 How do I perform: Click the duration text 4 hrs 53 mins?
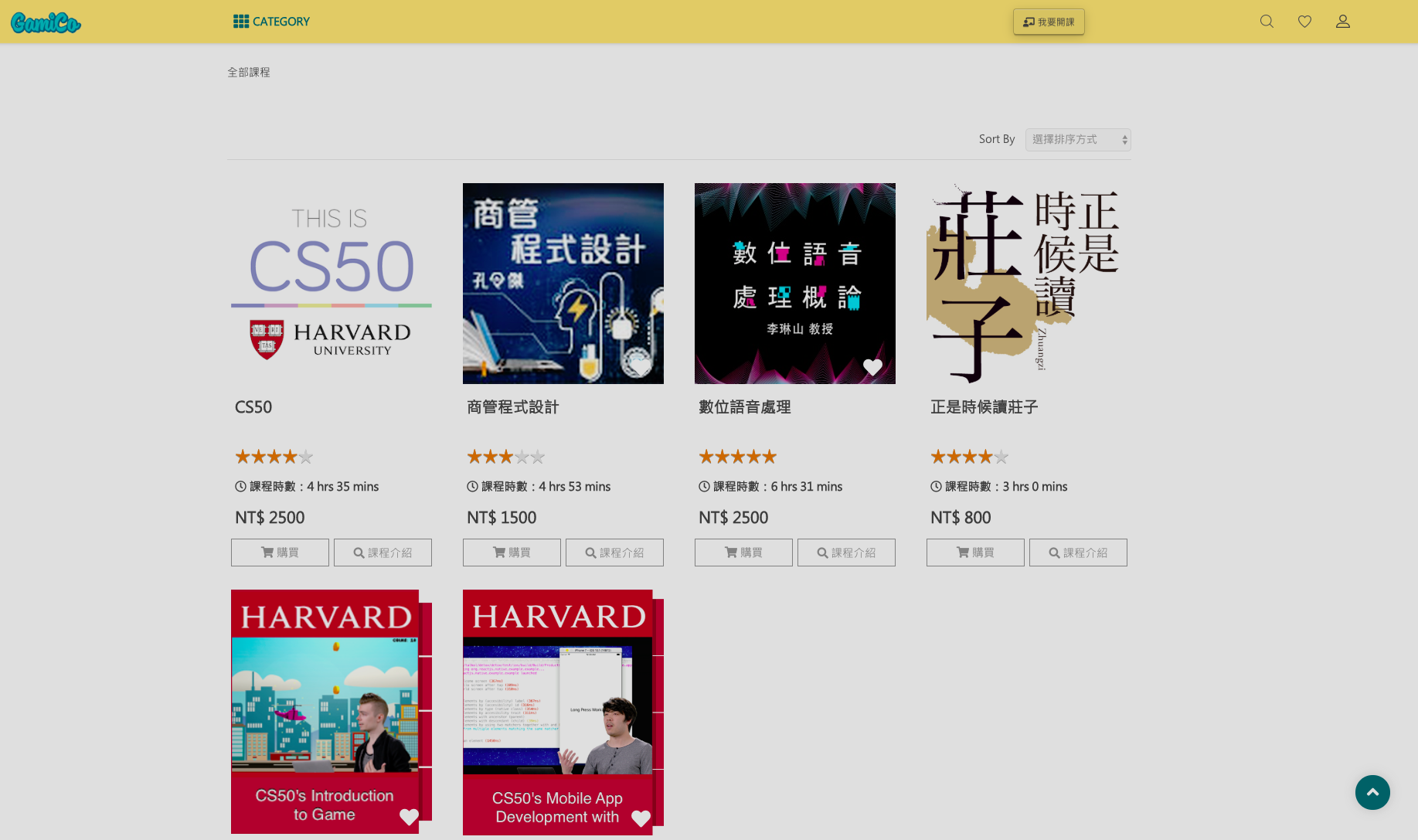[575, 487]
